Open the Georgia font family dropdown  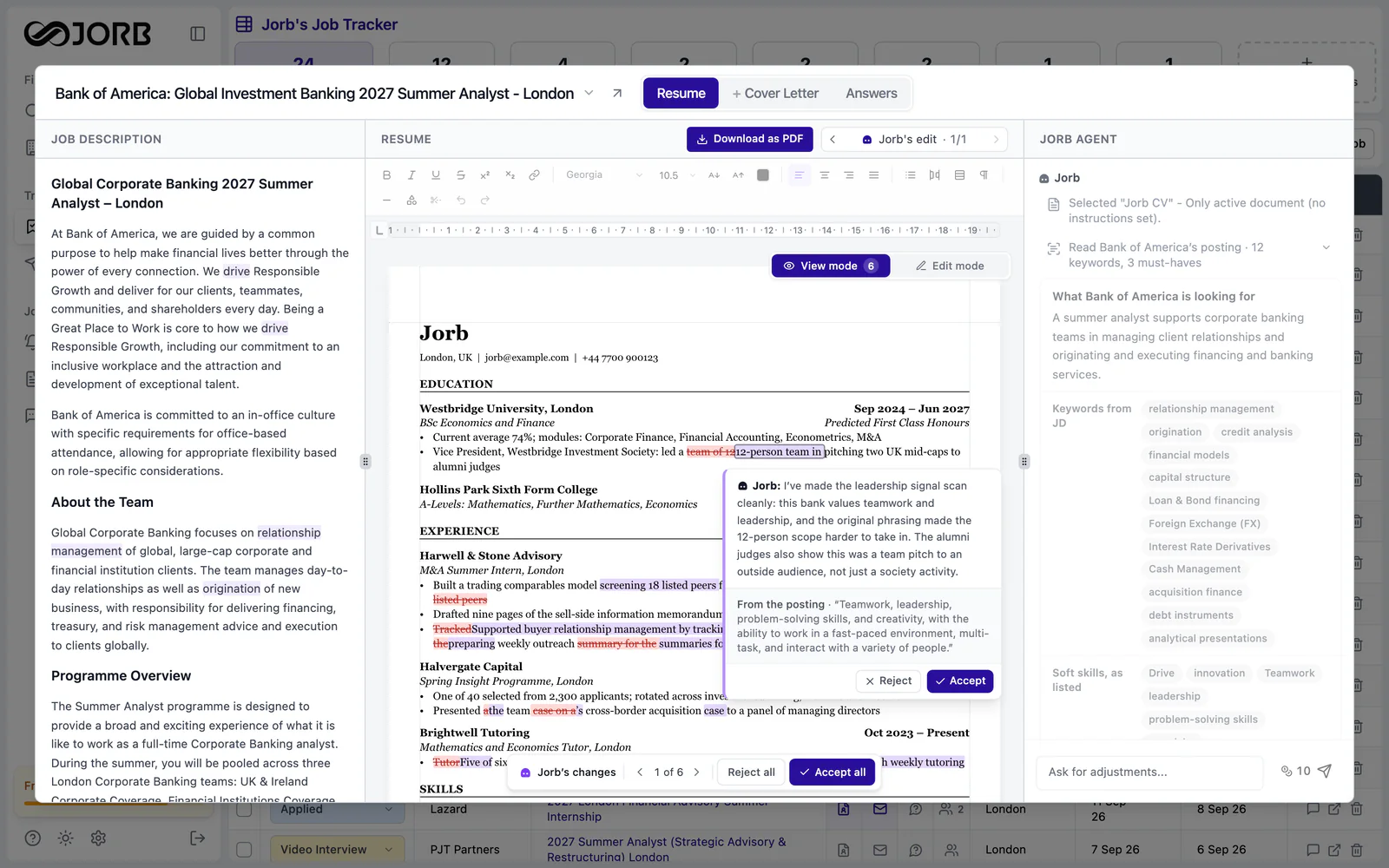coord(604,175)
